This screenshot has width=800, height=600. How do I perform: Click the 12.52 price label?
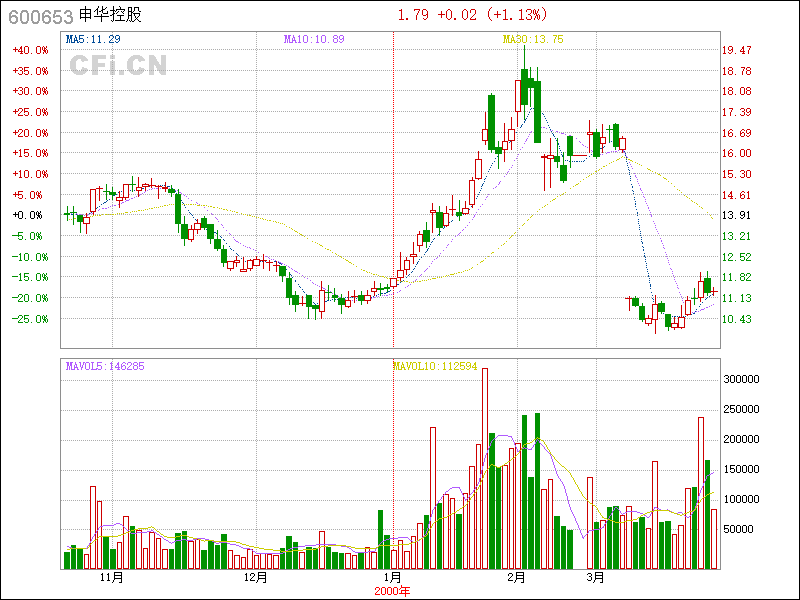coord(737,257)
